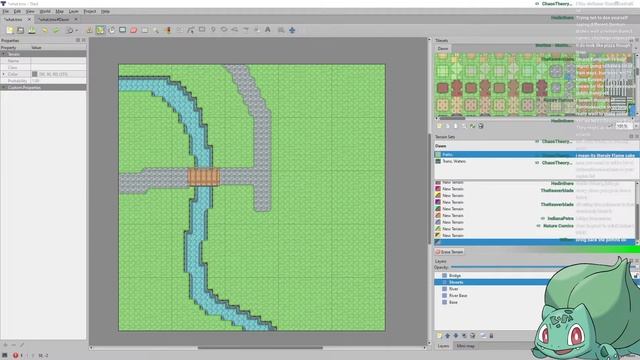Select the Magic Wand tool
Viewport: 640px width, 360px height.
coord(156,30)
